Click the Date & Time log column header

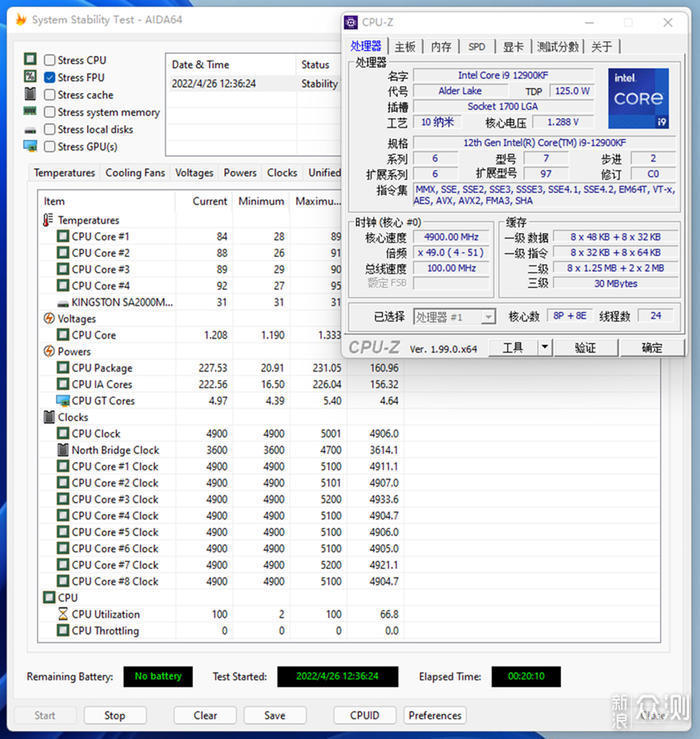231,65
